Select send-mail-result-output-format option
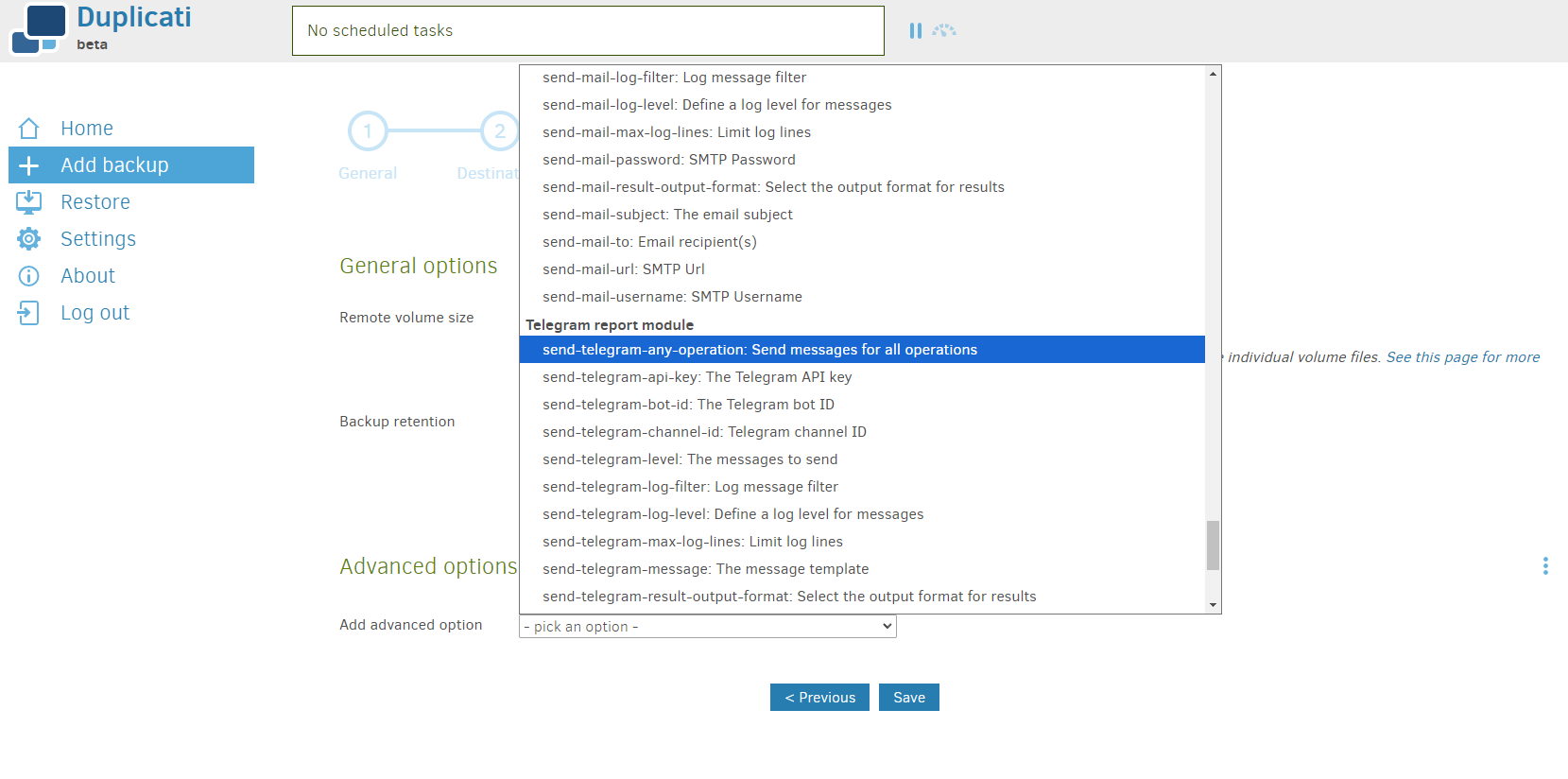1568x779 pixels. [x=862, y=187]
